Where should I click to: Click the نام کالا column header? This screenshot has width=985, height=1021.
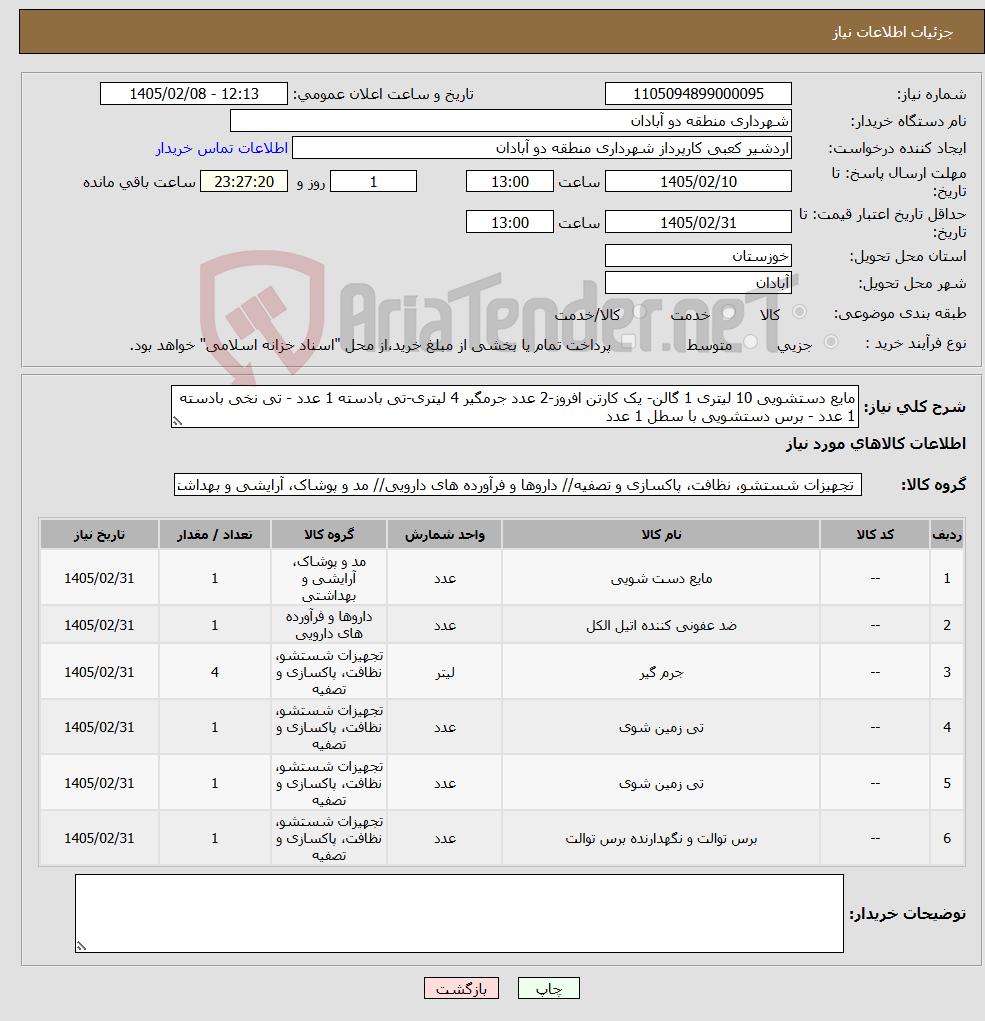(x=661, y=535)
